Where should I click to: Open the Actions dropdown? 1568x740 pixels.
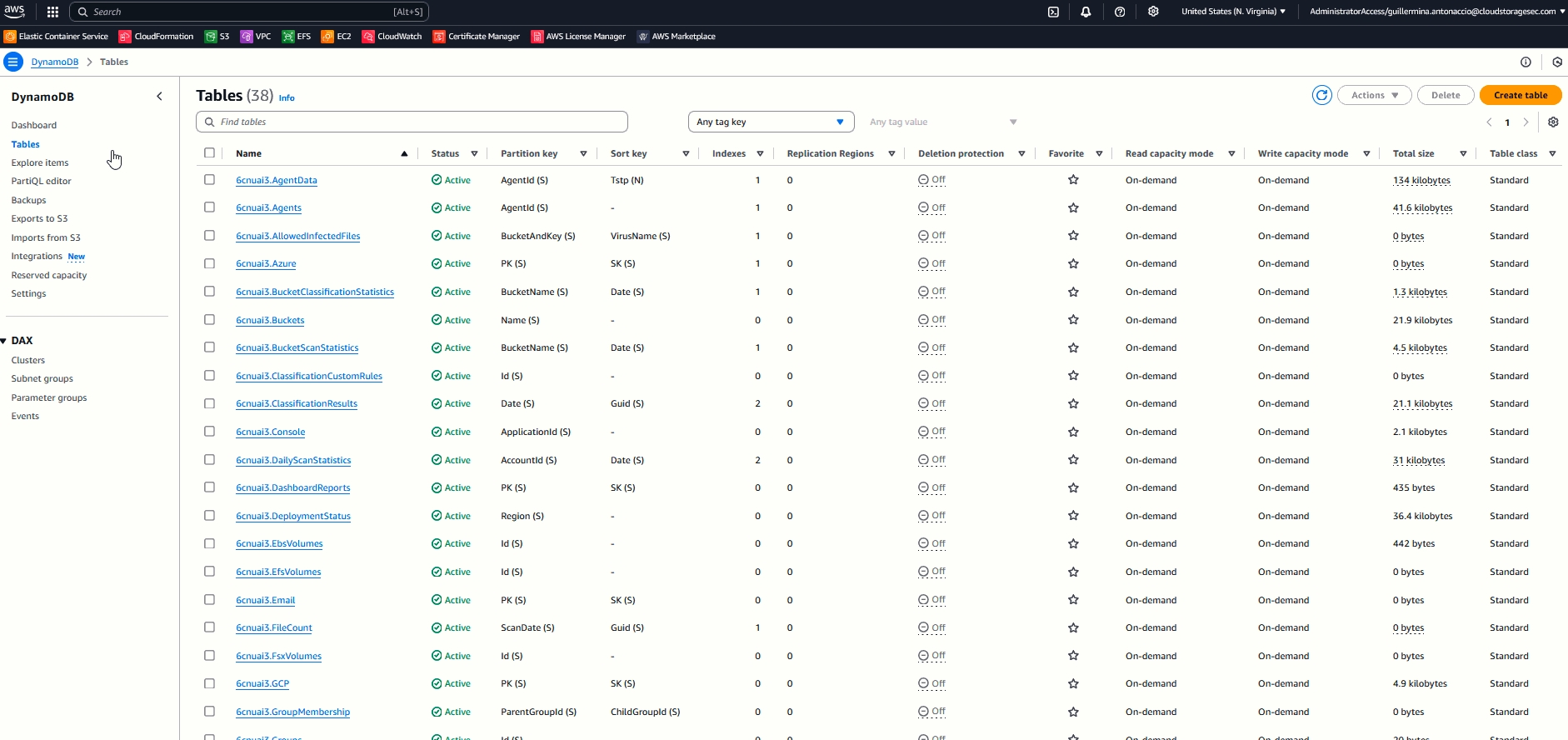click(x=1375, y=95)
